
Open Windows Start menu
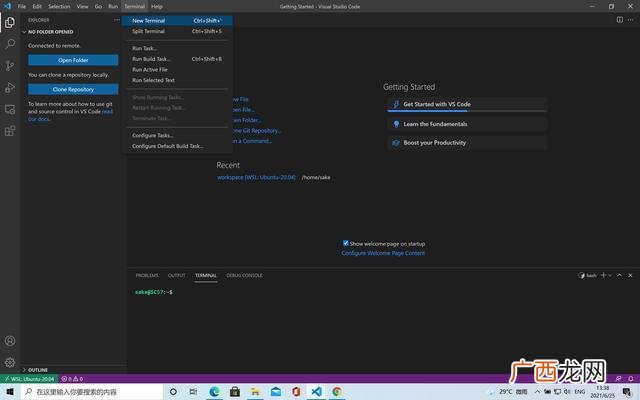pyautogui.click(x=10, y=392)
